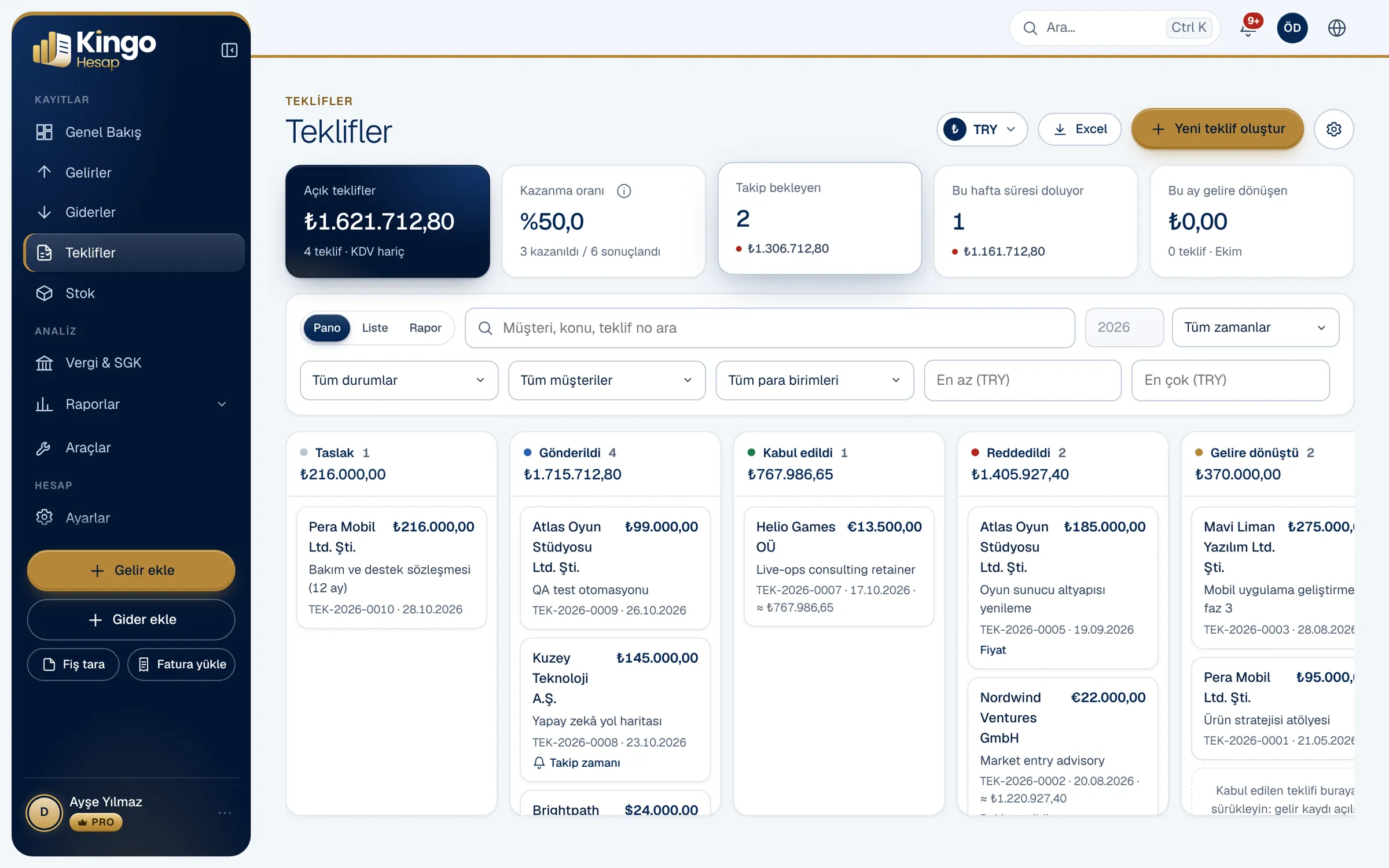Viewport: 1389px width, 868px height.
Task: Open the Tüm zamanlar dropdown
Action: (x=1255, y=328)
